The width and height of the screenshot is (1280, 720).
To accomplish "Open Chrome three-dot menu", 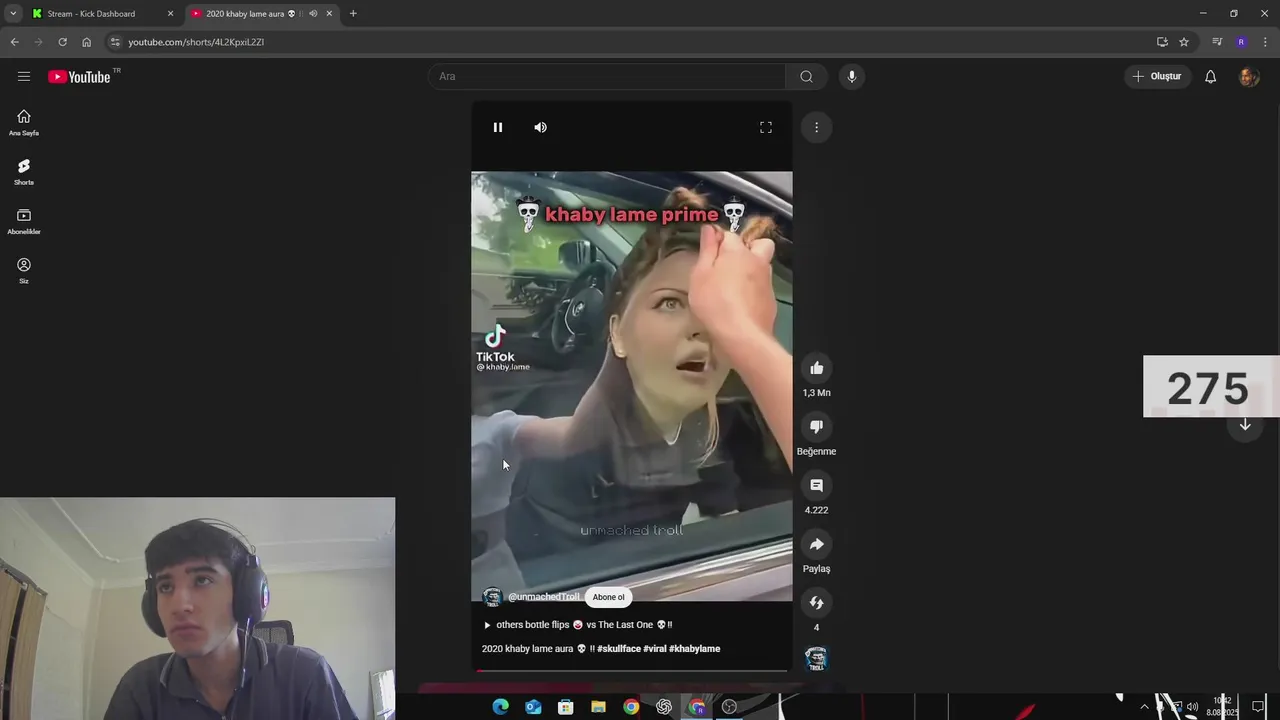I will point(1265,42).
